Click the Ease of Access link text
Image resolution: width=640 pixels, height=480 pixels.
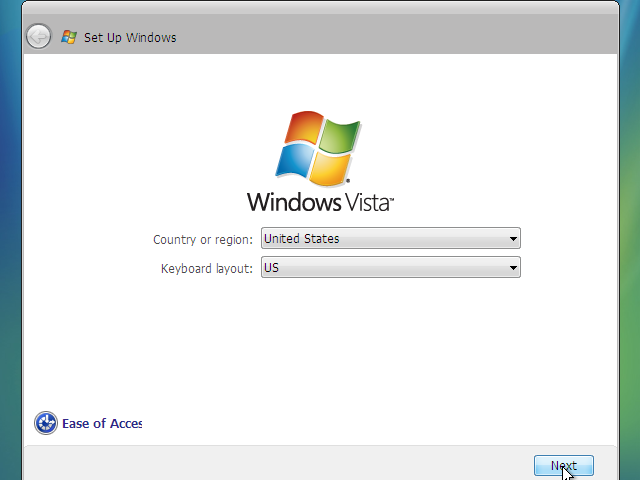coord(102,424)
